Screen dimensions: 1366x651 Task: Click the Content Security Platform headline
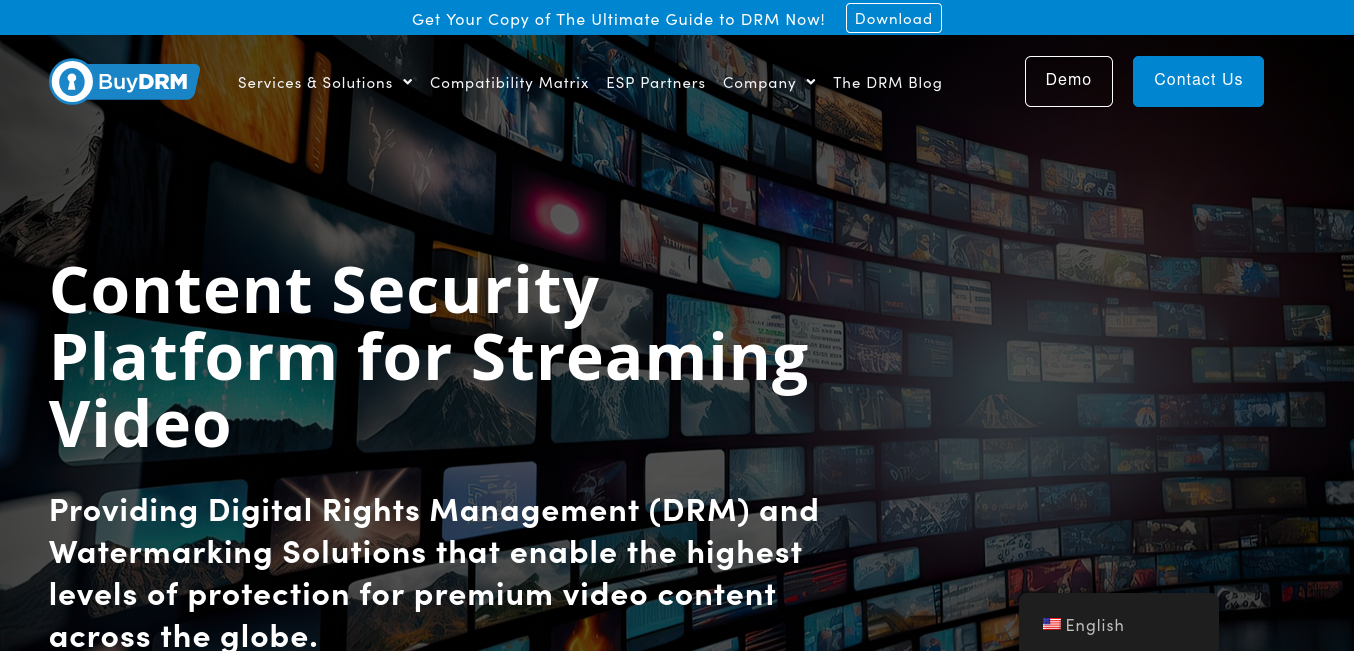(429, 356)
